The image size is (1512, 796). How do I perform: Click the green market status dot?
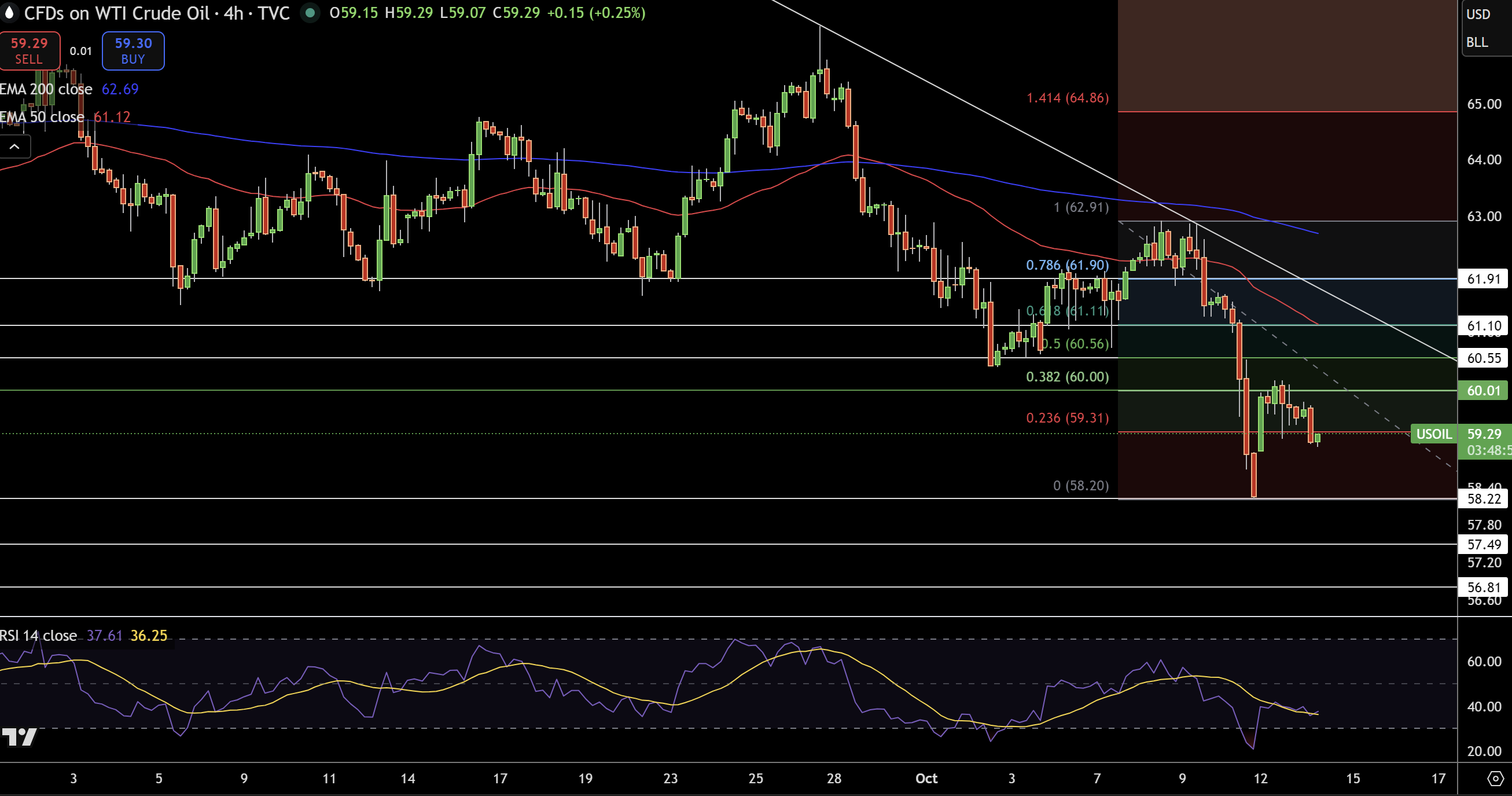coord(310,13)
